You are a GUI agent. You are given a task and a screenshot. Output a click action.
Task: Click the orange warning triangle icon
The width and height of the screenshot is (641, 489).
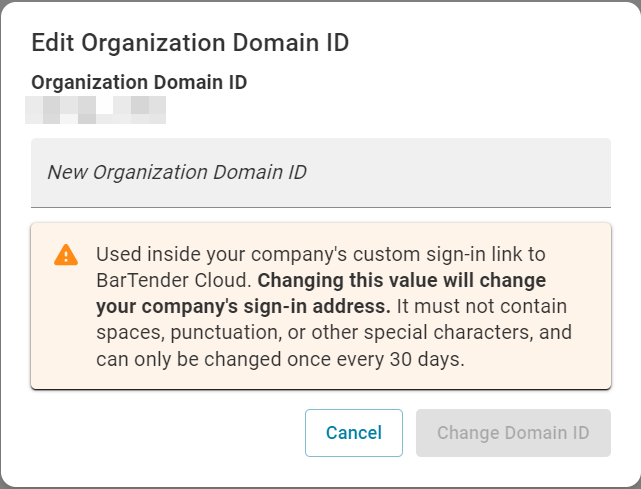(66, 255)
